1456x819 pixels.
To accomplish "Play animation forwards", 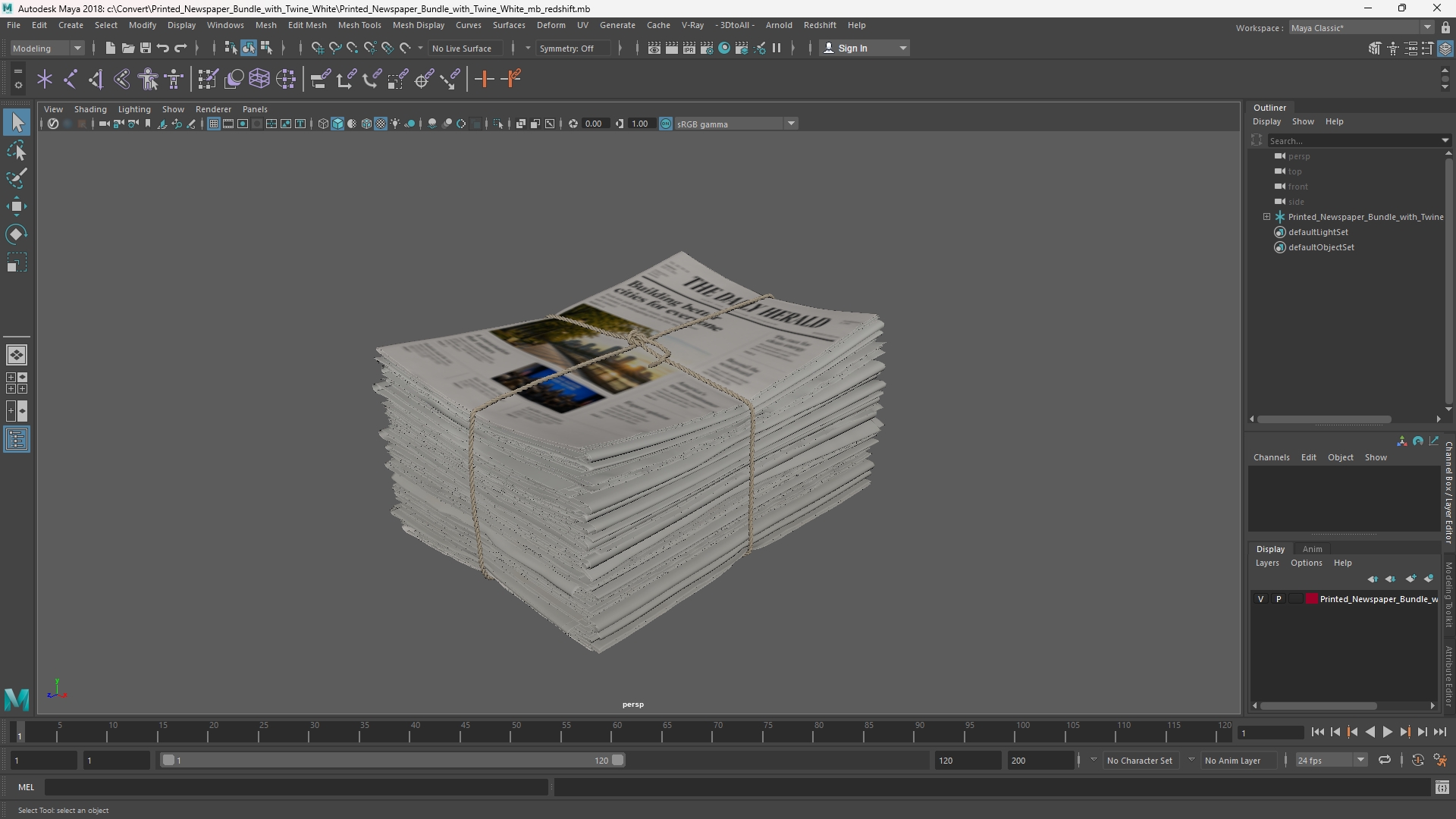I will [1388, 732].
